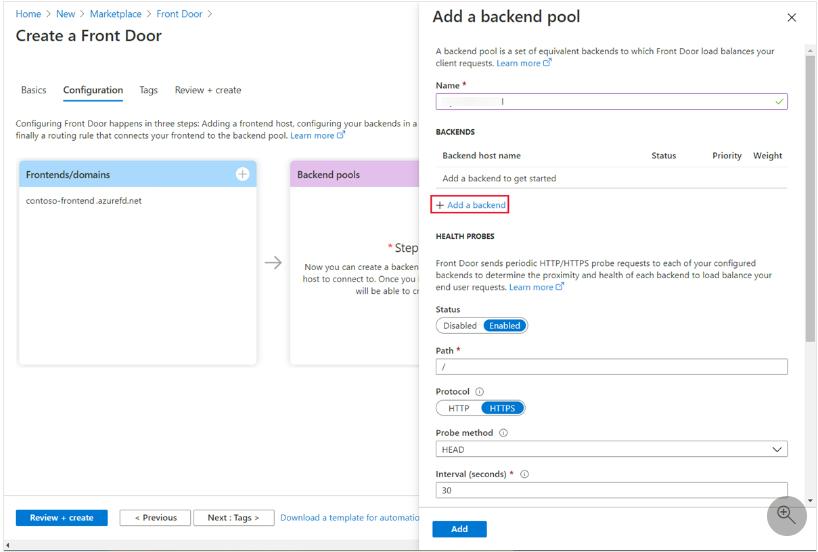
Task: Click the health probe Path input field
Action: coord(611,367)
